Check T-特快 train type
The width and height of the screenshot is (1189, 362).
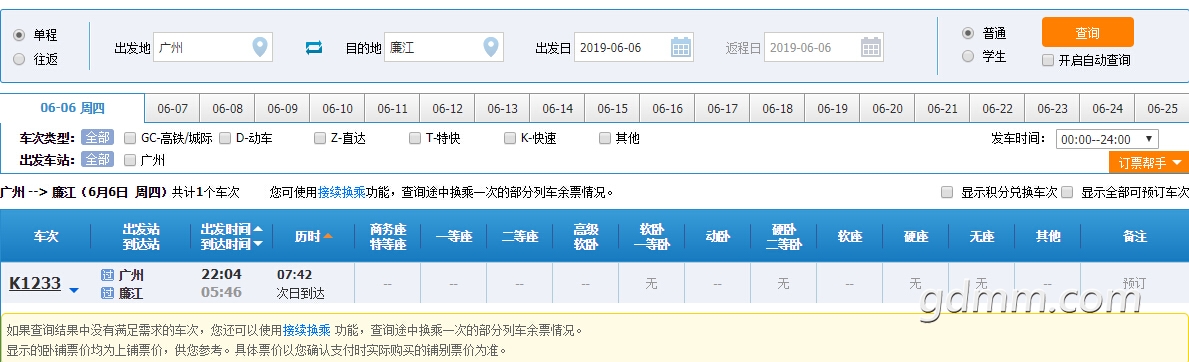point(415,138)
